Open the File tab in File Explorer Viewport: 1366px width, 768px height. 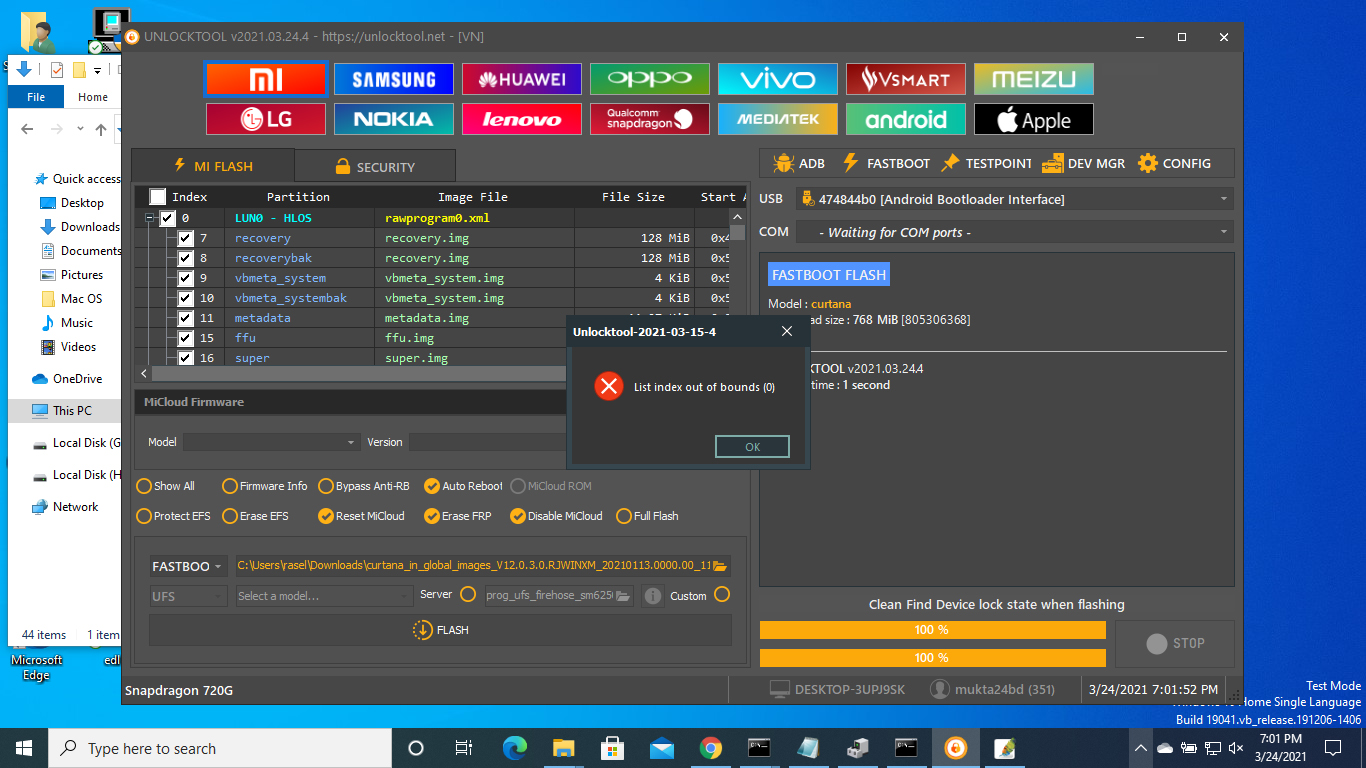36,97
